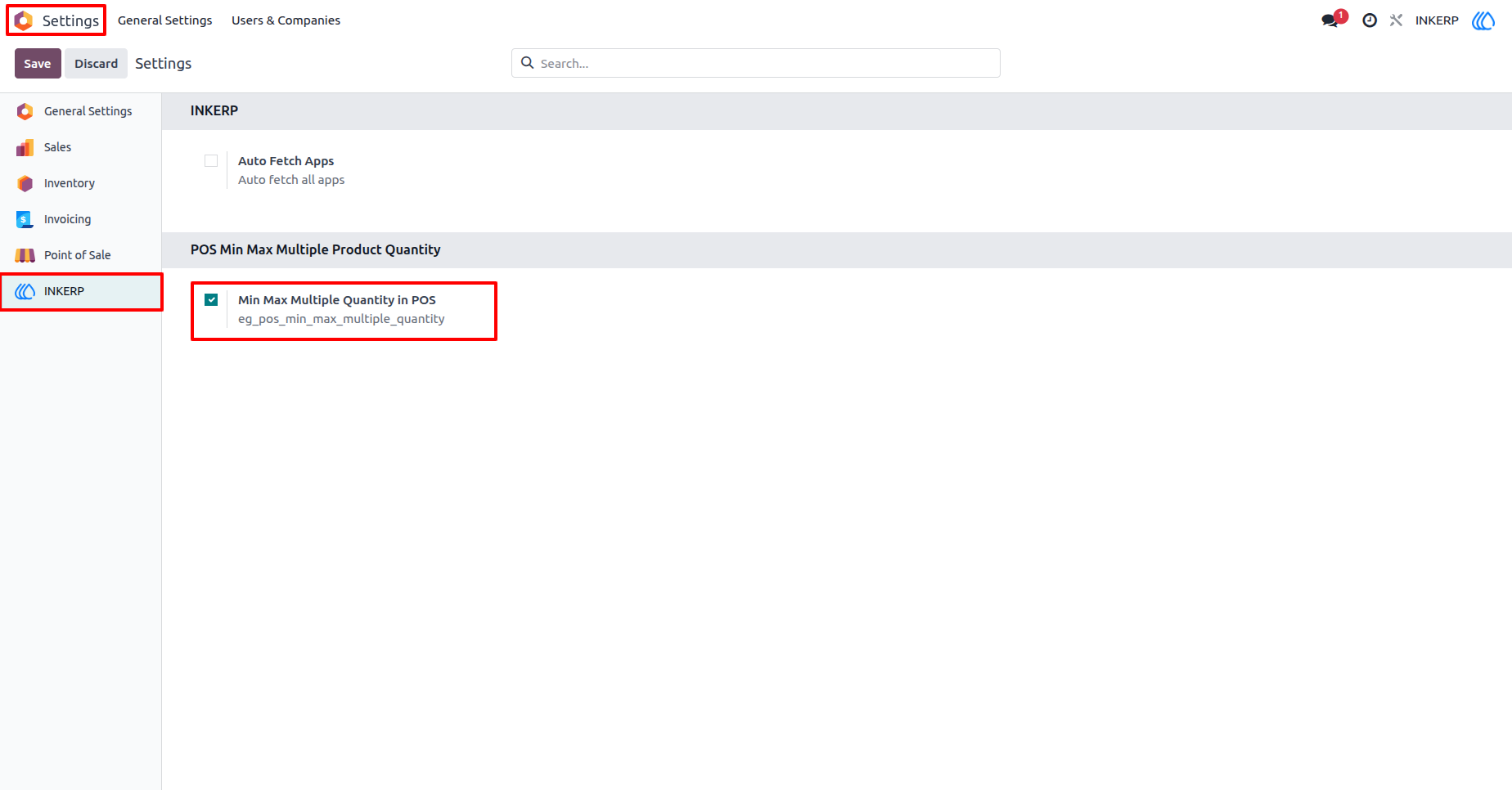The width and height of the screenshot is (1512, 790).
Task: Click 'POS Min Max Multiple Product Quantity' heading
Action: click(315, 249)
